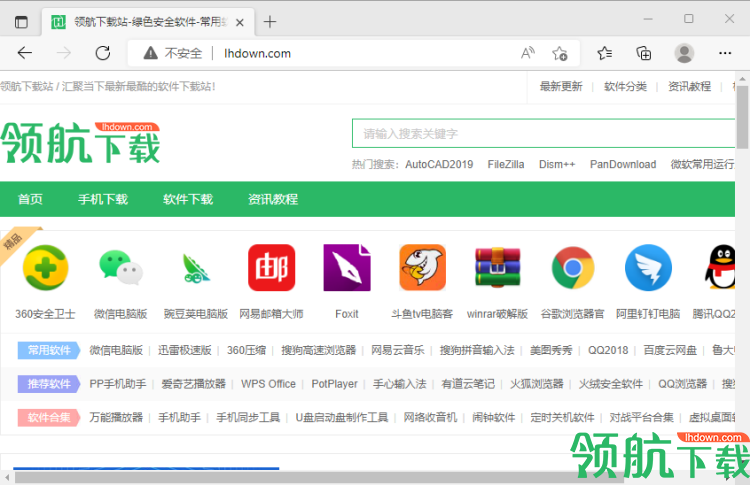Open the 搜狗拼音输入法 link

pyautogui.click(x=477, y=350)
